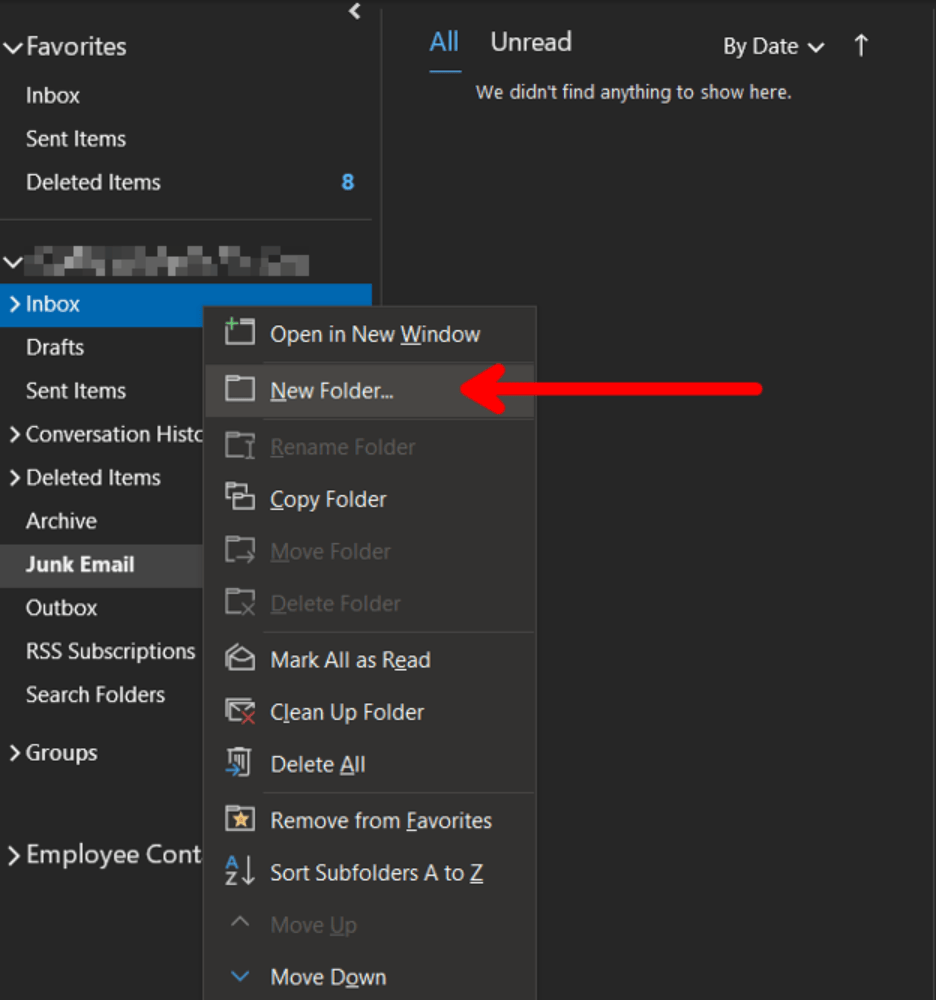Image resolution: width=936 pixels, height=1000 pixels.
Task: Choose New Folder... from context menu
Action: [331, 390]
